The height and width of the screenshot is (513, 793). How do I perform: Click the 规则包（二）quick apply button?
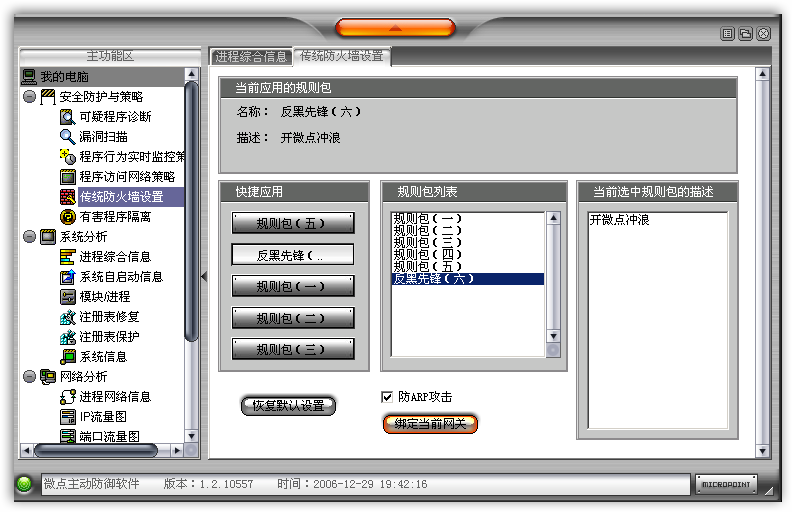(x=293, y=318)
